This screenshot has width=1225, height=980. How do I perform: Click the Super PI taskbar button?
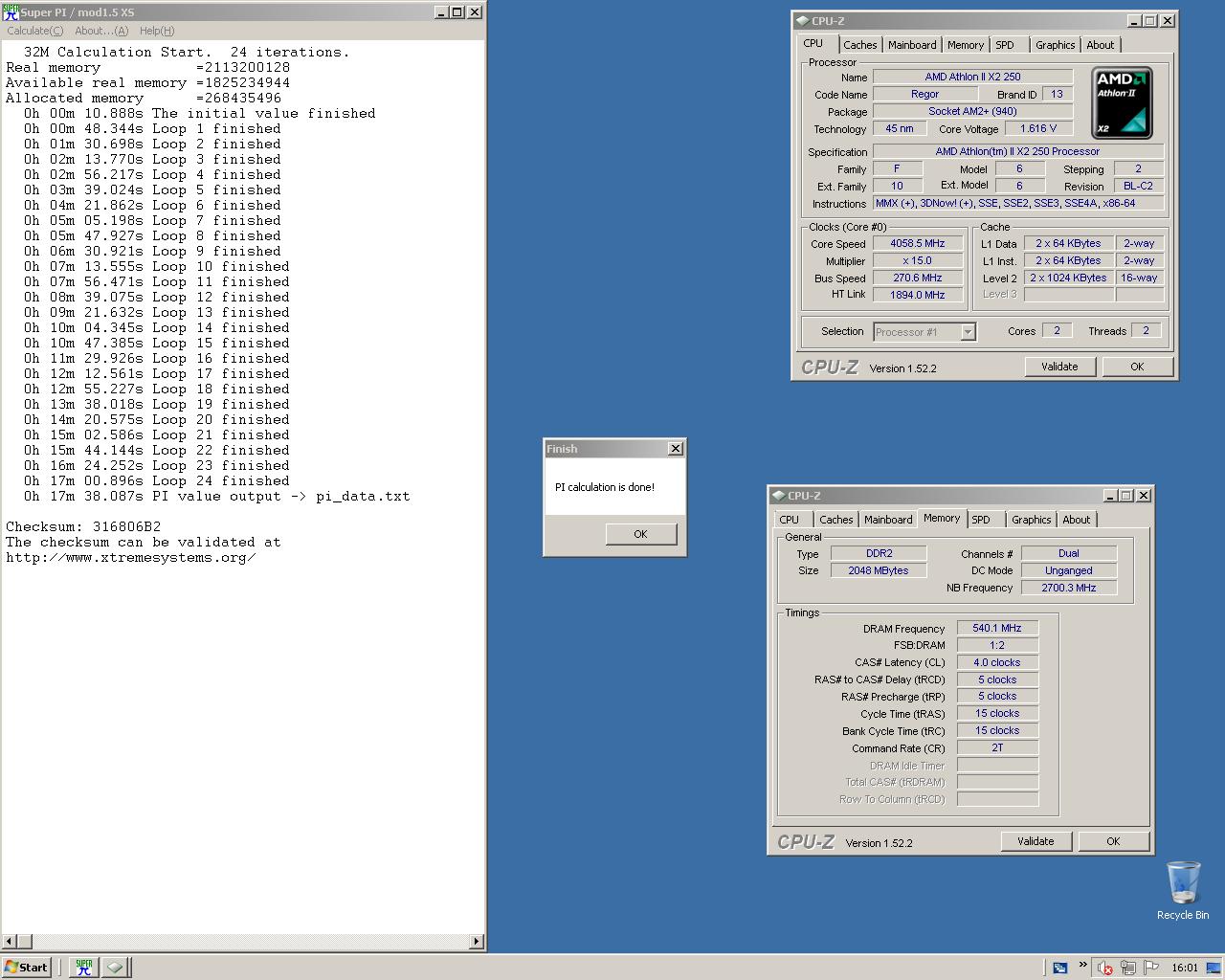(x=84, y=967)
